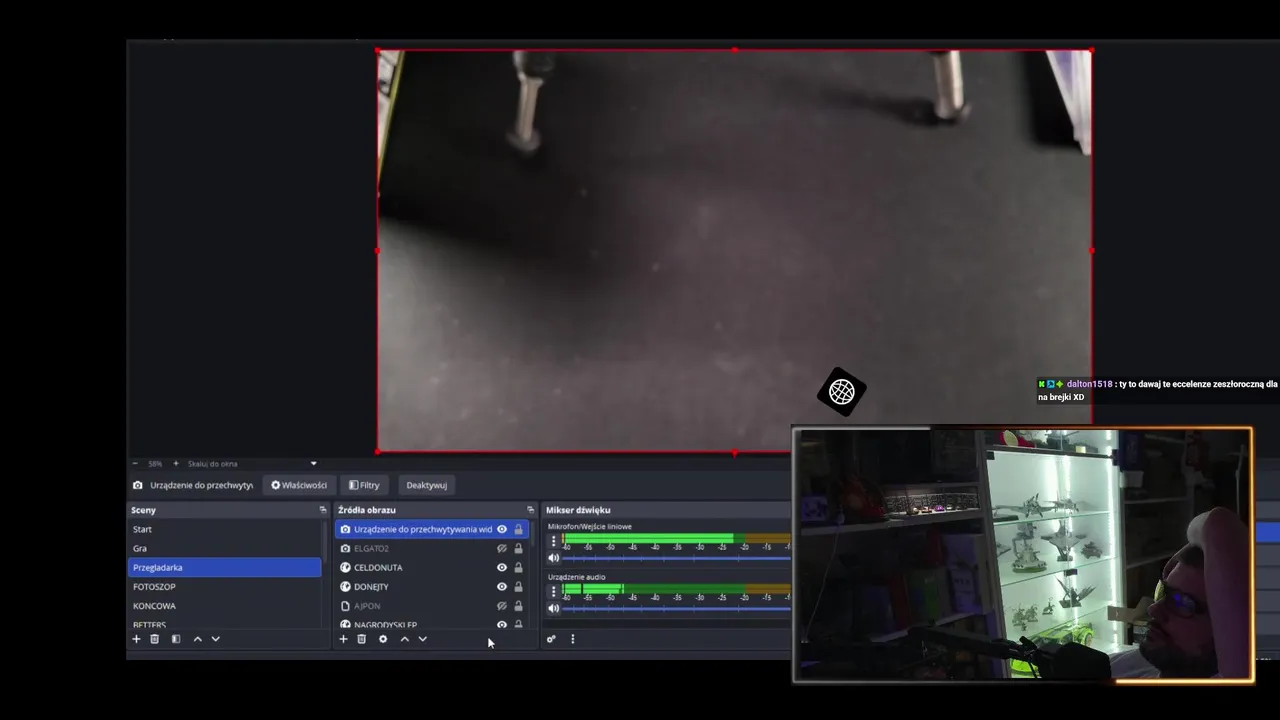The height and width of the screenshot is (720, 1280).
Task: Hide the DONEJTY source
Action: pyautogui.click(x=502, y=587)
